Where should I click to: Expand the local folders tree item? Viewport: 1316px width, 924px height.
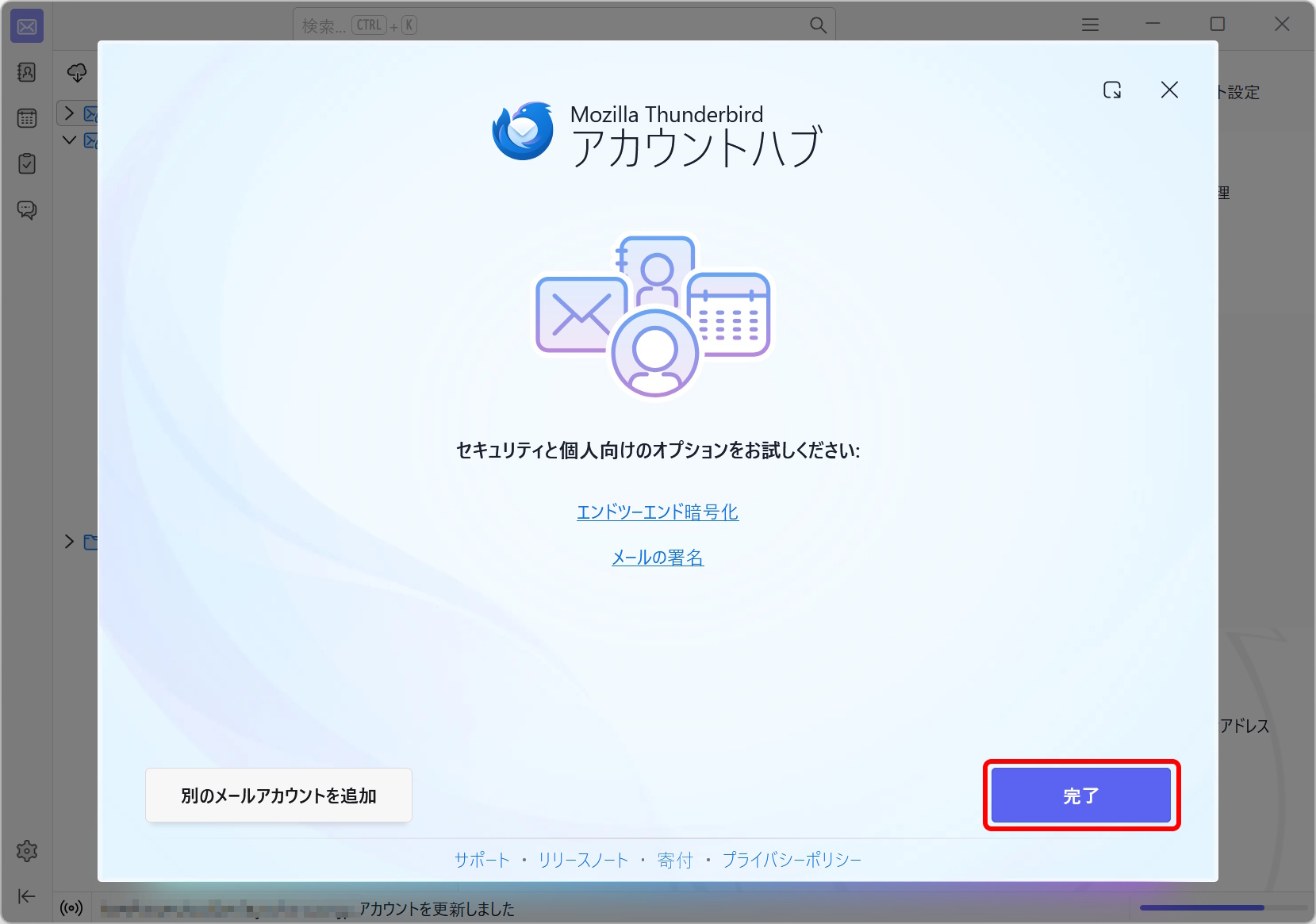(x=69, y=542)
